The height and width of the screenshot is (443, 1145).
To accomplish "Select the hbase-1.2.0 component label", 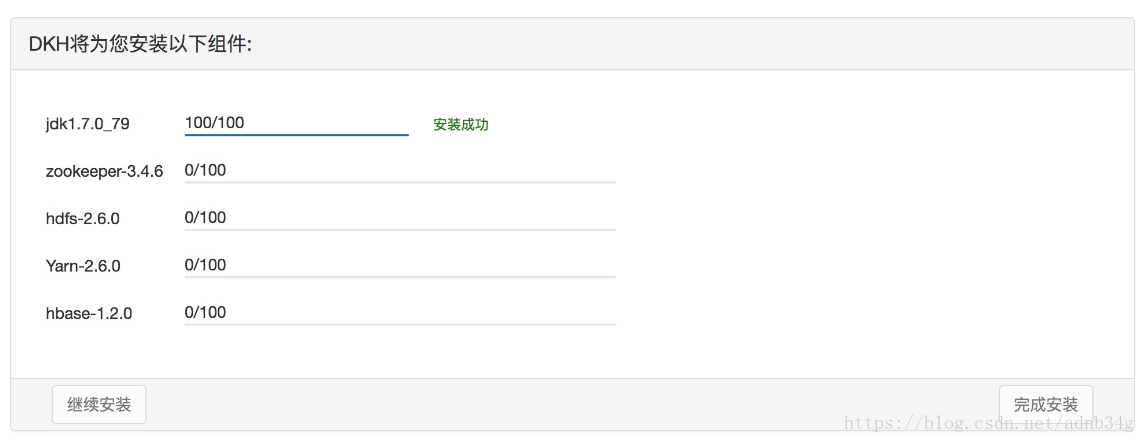I will (x=89, y=313).
